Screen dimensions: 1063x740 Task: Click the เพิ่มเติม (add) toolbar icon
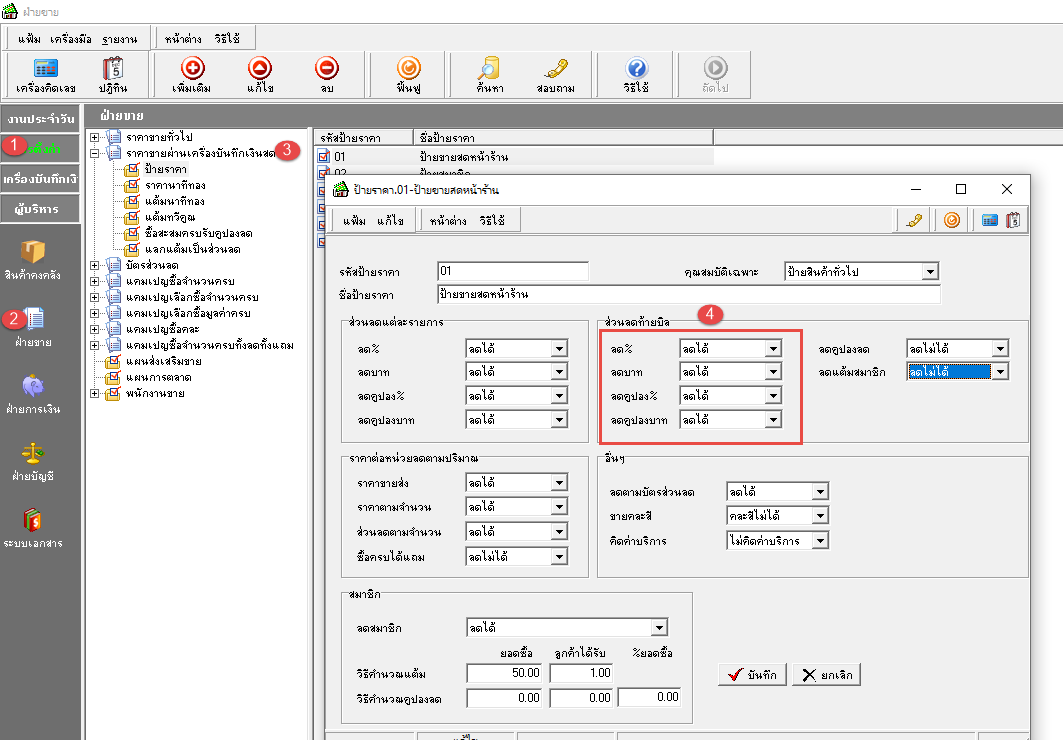191,74
